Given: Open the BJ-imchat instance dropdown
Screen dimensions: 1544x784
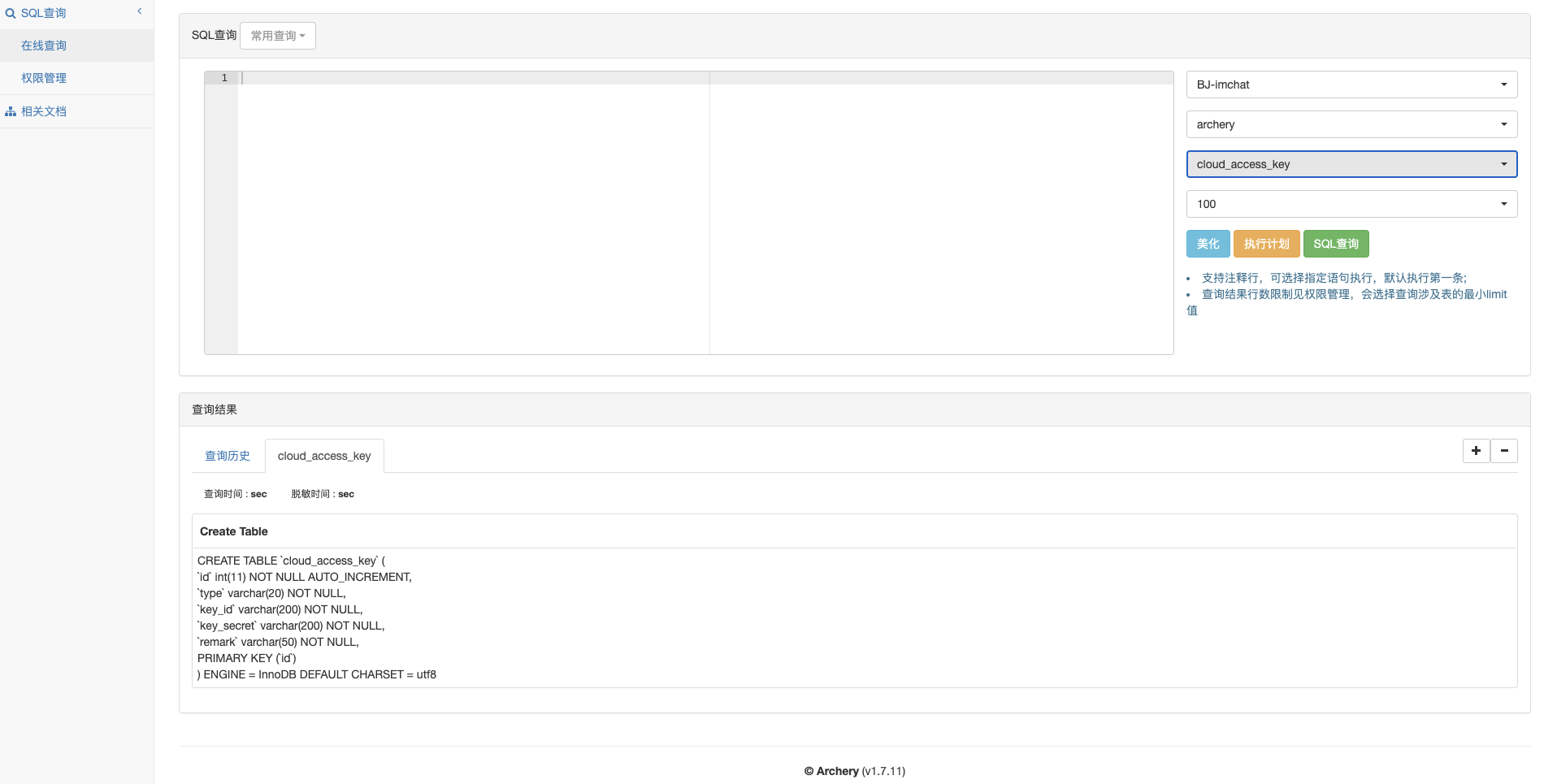Looking at the screenshot, I should [1351, 84].
